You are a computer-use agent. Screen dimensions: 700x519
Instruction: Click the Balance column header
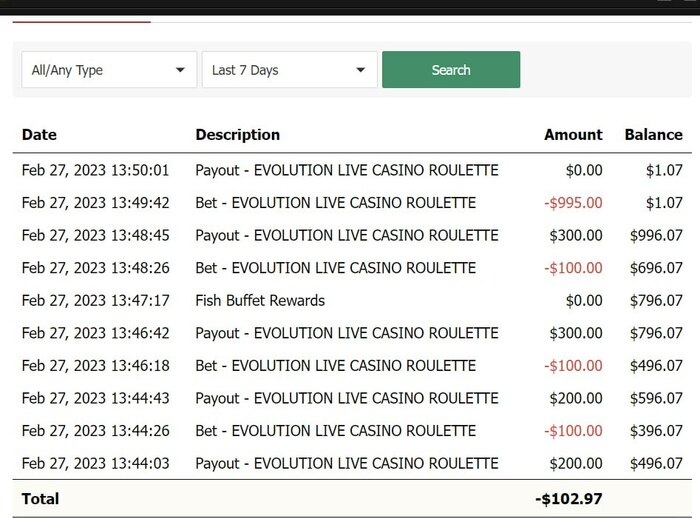coord(653,134)
